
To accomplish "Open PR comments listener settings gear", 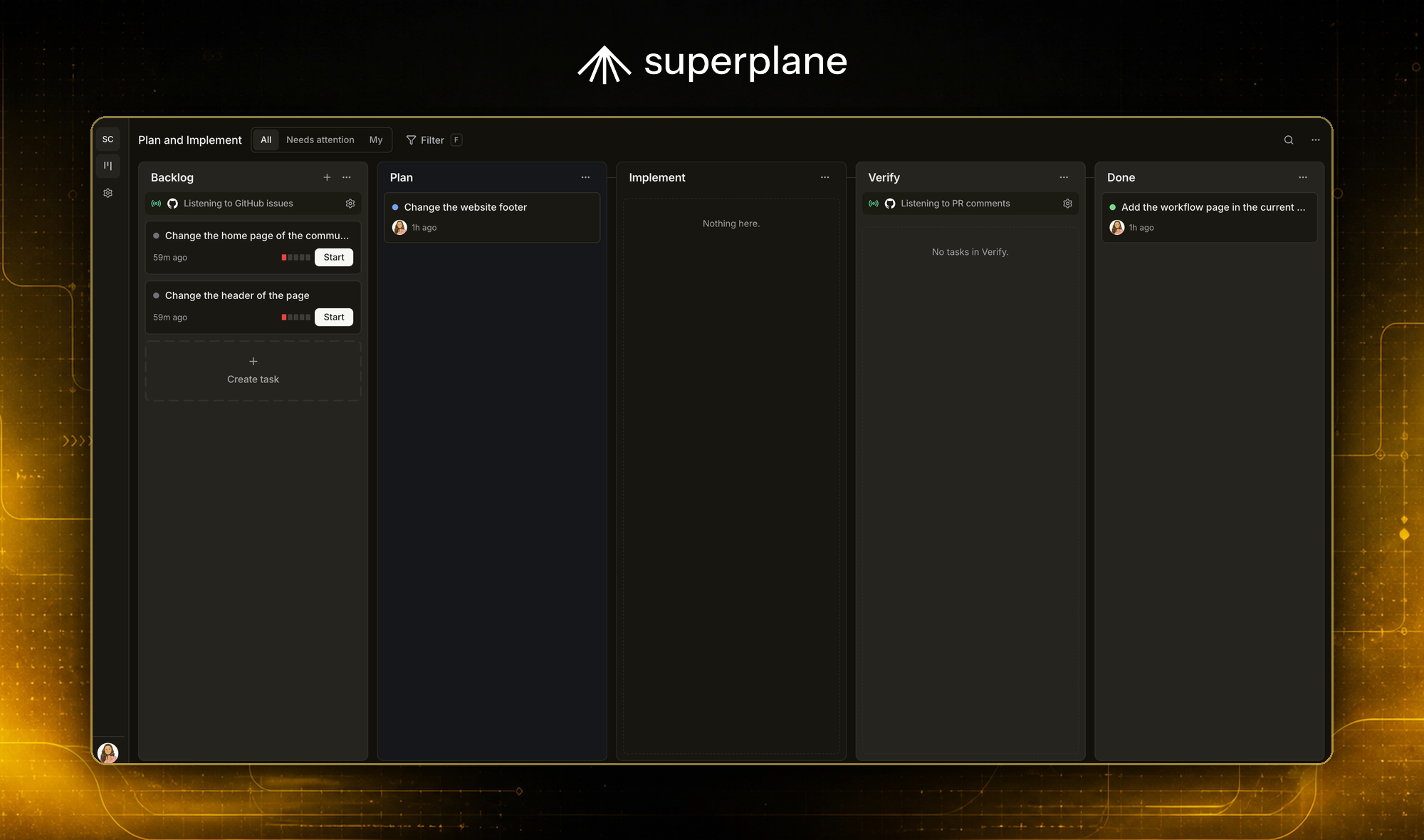I will [1068, 204].
